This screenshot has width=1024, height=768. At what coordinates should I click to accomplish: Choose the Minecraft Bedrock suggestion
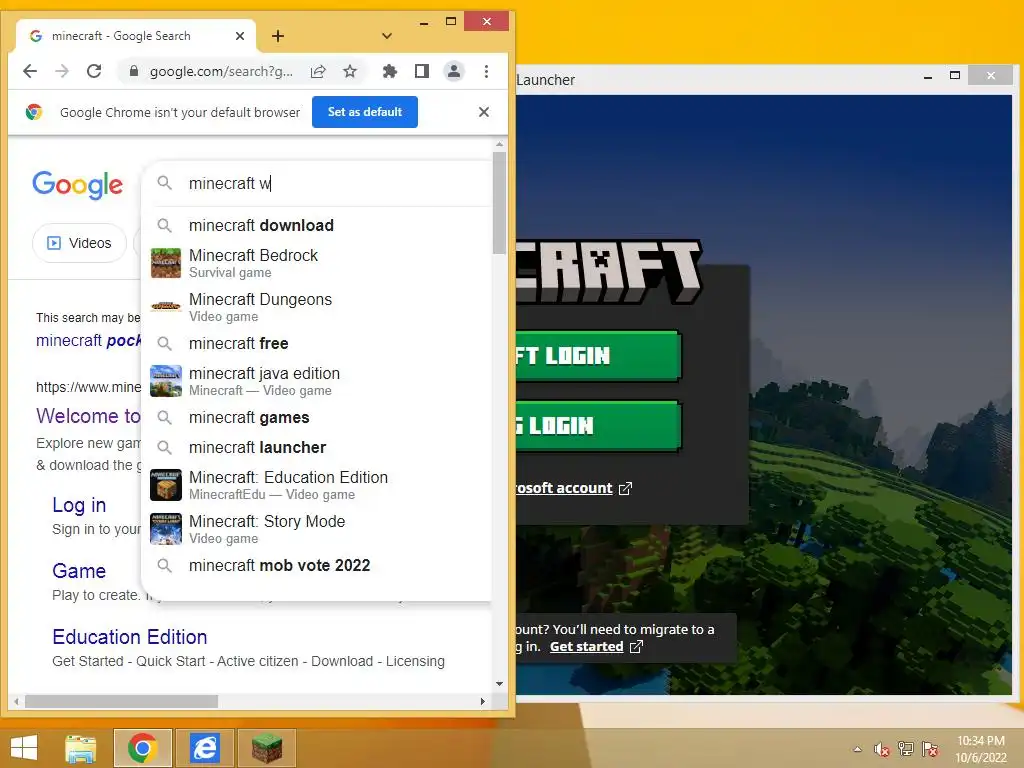pyautogui.click(x=317, y=263)
